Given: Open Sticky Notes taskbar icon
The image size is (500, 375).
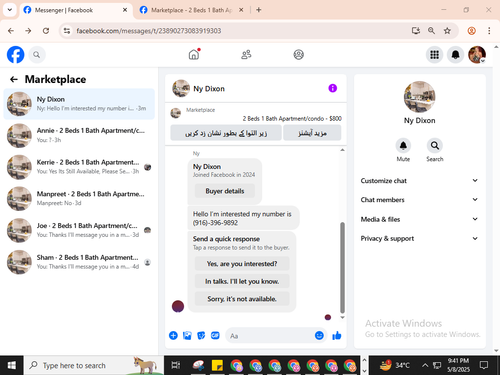Looking at the screenshot, I should (217, 365).
